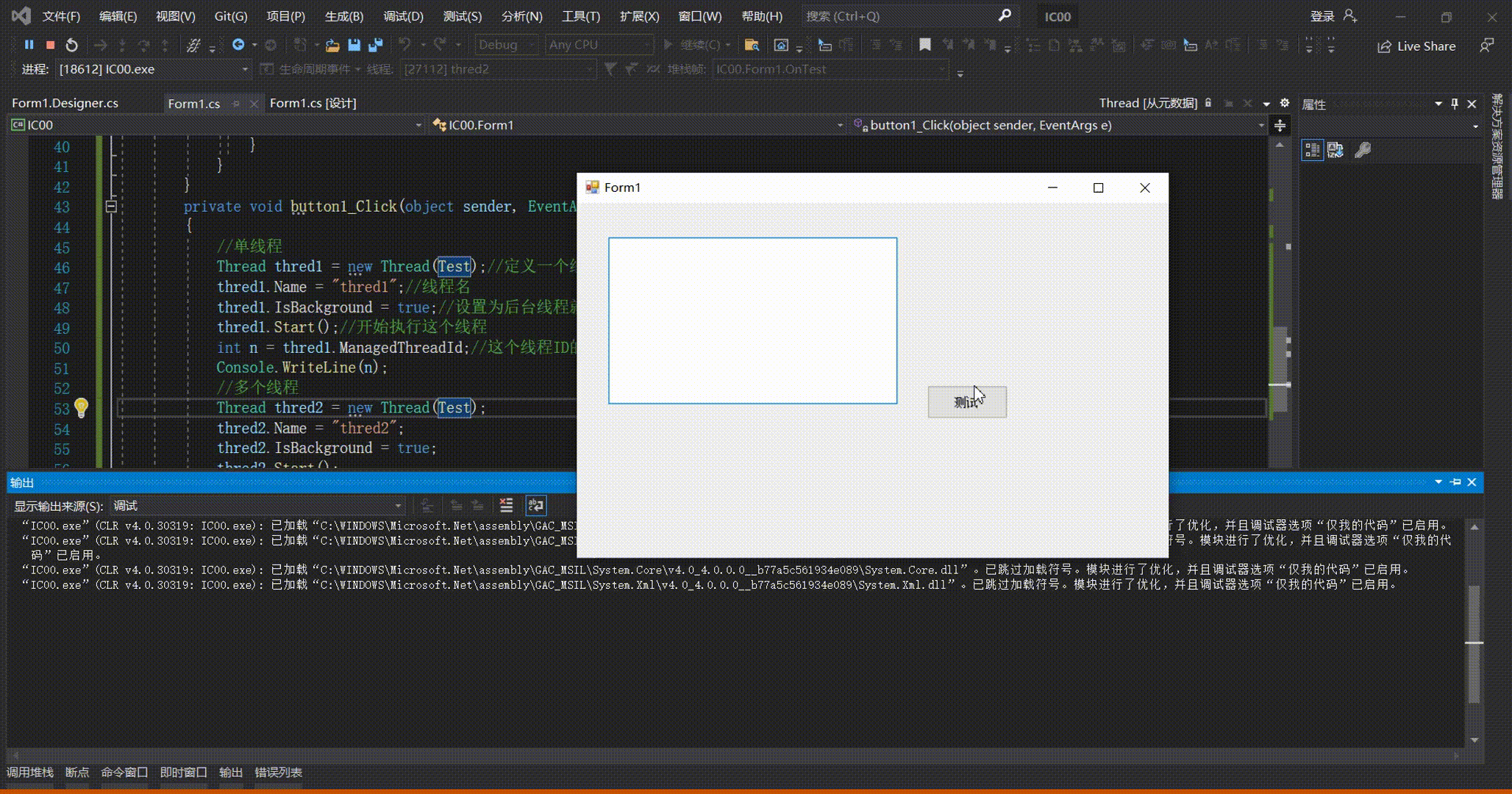Toggle word wrap in the output window
1512x794 pixels.
point(535,505)
